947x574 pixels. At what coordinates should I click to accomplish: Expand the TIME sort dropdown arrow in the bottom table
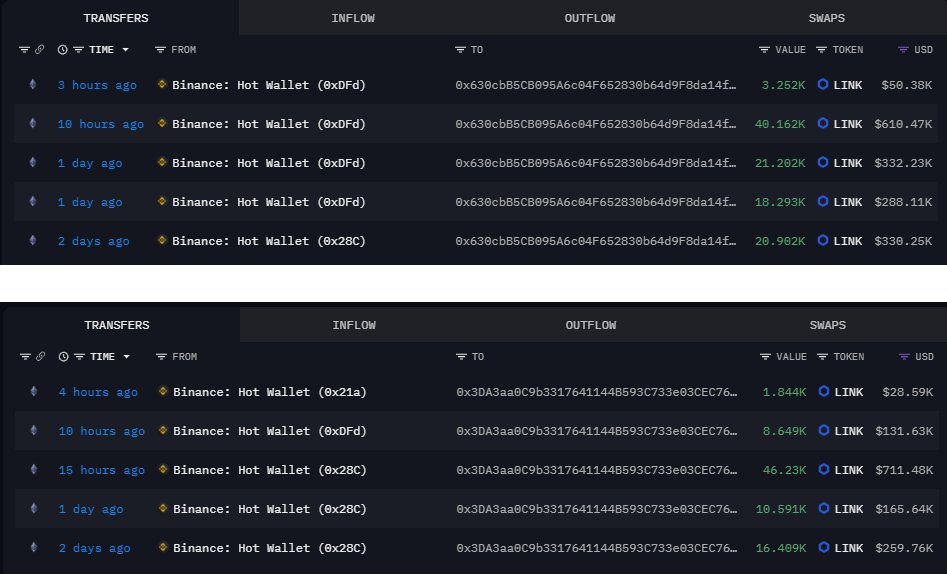(x=125, y=356)
